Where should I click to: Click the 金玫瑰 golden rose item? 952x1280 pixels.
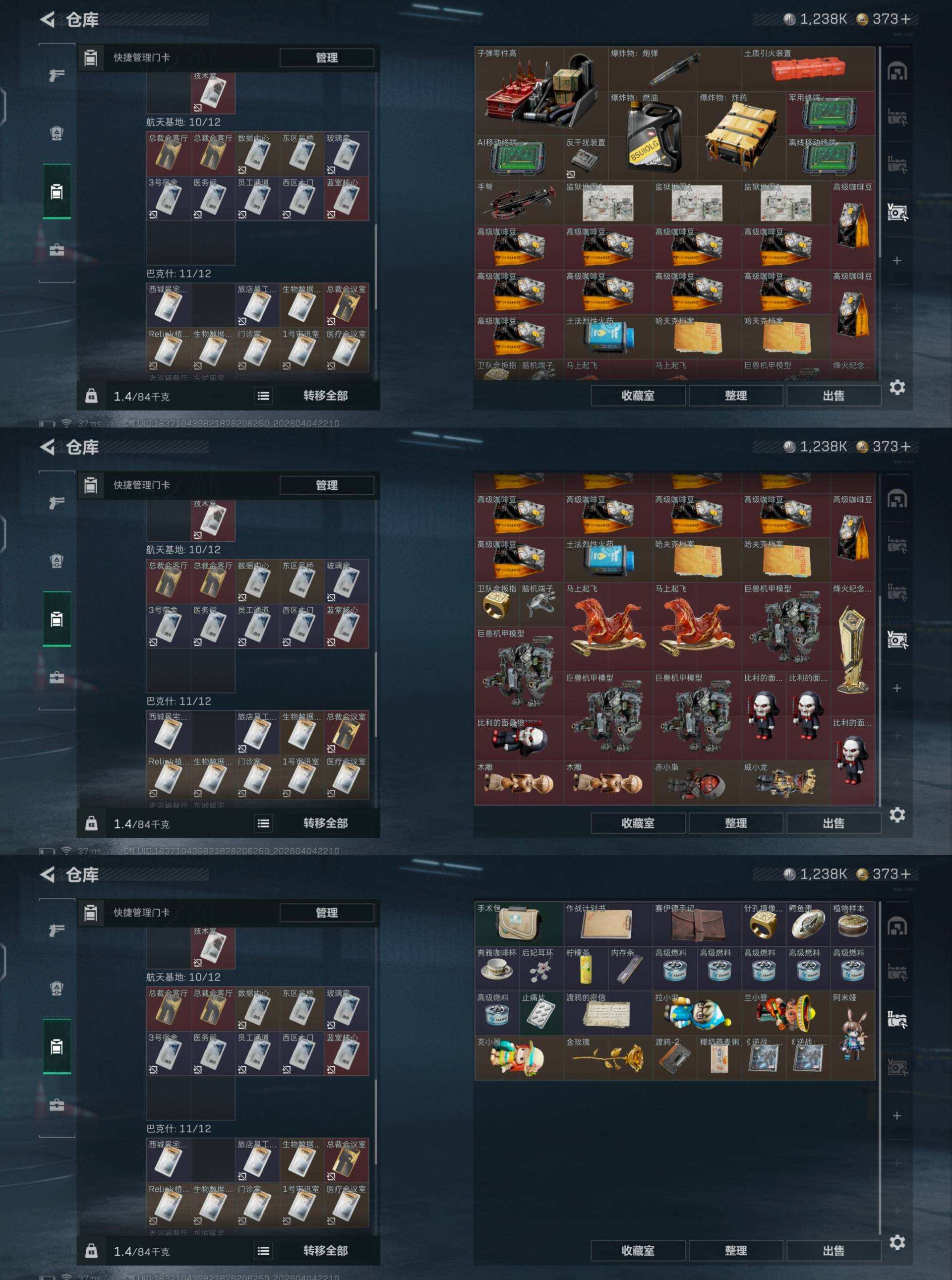(x=607, y=1057)
